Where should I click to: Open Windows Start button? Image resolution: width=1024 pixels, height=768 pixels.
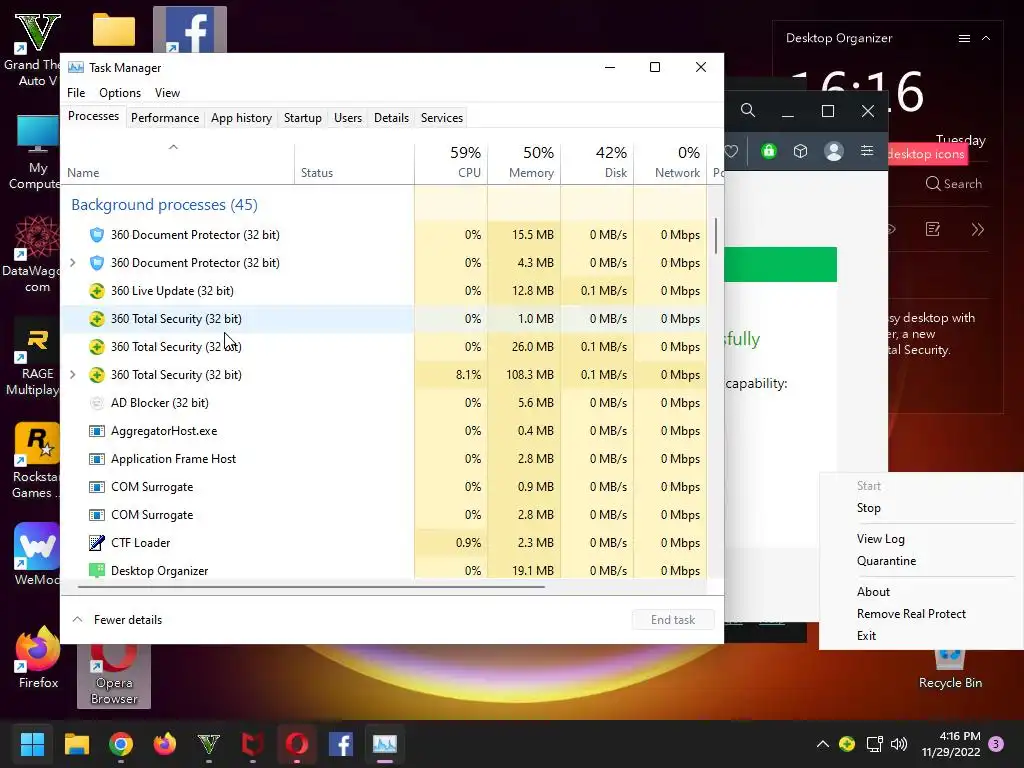point(32,744)
